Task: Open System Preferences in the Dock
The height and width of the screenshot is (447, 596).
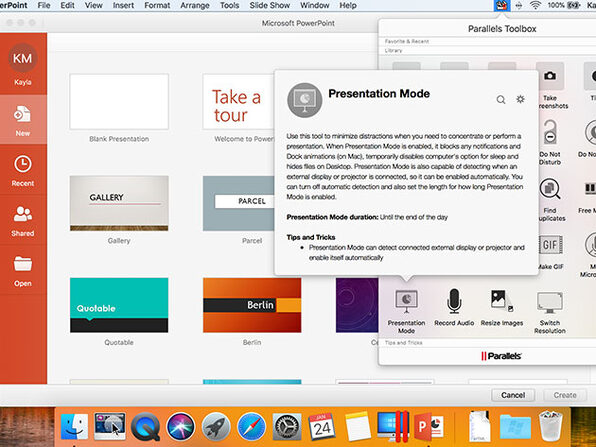Action: [287, 427]
